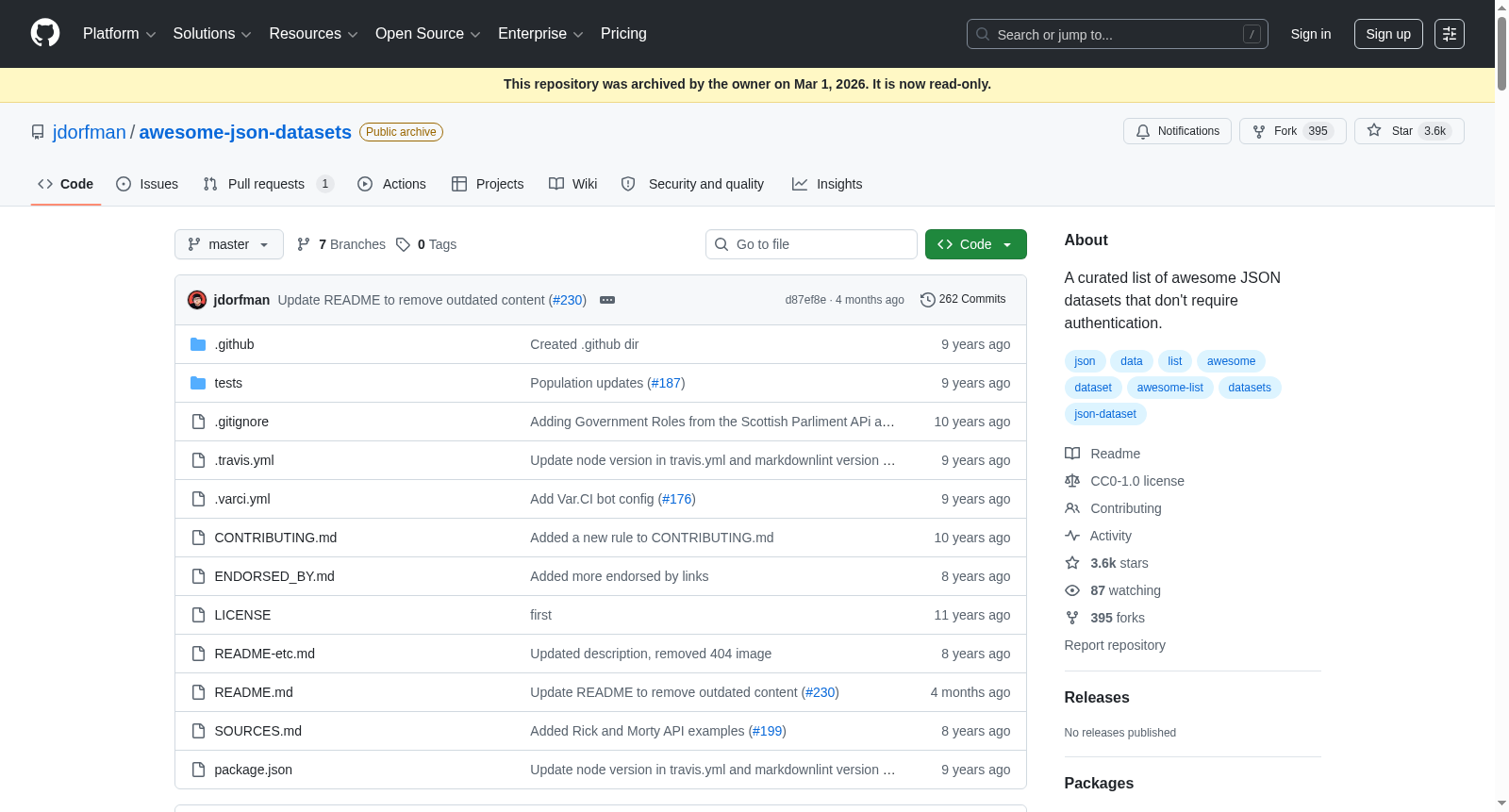The image size is (1509, 812).
Task: Open the README.md file
Action: (254, 692)
